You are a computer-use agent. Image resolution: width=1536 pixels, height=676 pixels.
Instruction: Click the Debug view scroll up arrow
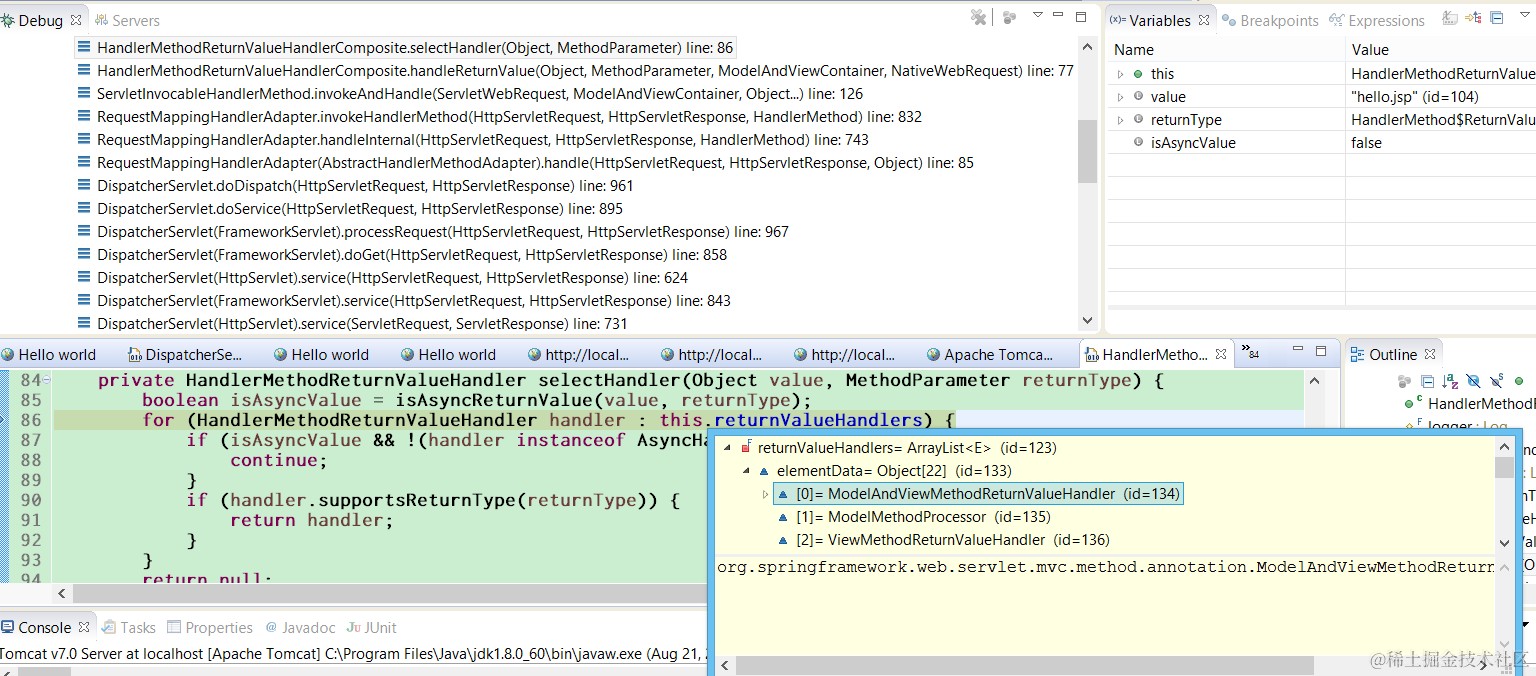click(1088, 46)
